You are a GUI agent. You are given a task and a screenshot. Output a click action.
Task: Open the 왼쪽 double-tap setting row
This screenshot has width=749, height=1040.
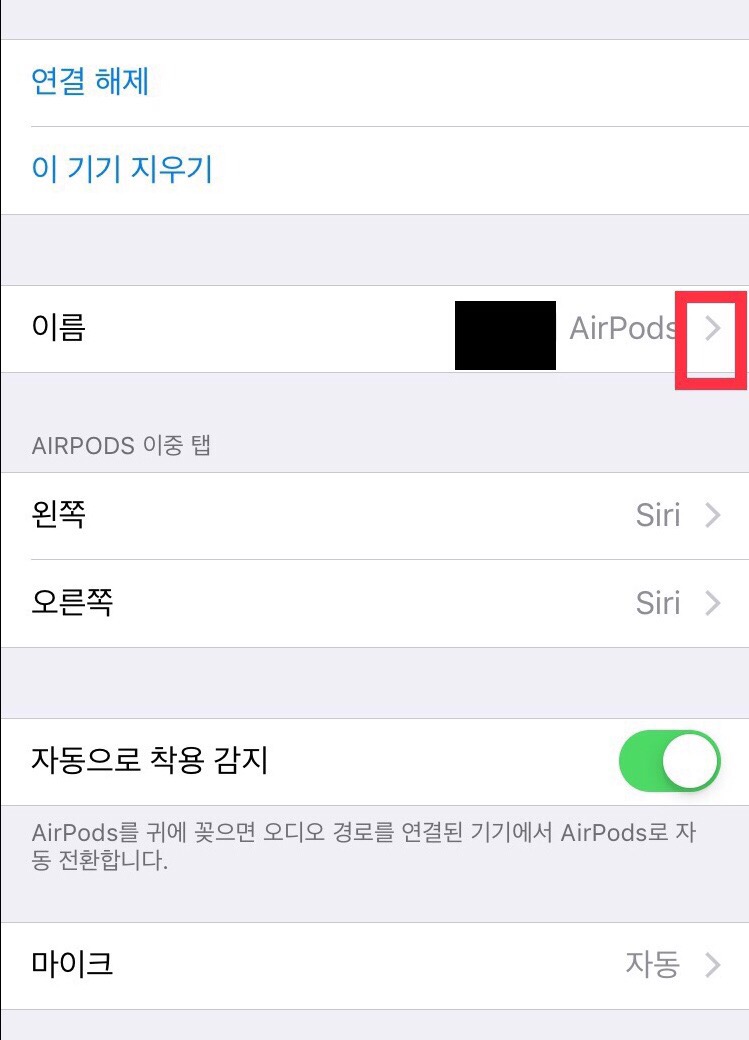point(374,515)
